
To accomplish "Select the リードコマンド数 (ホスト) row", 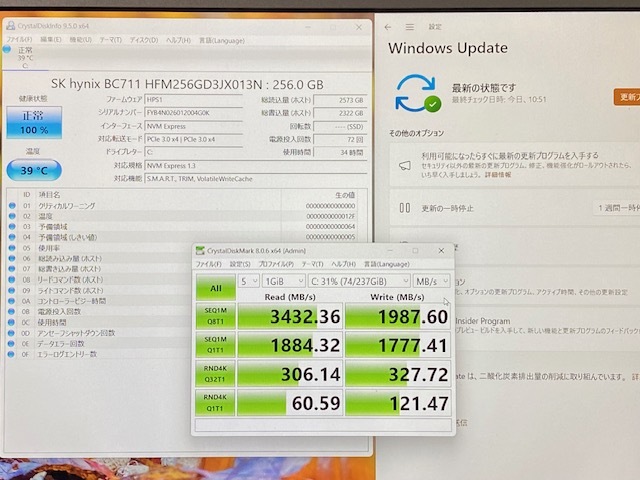I will click(x=100, y=280).
